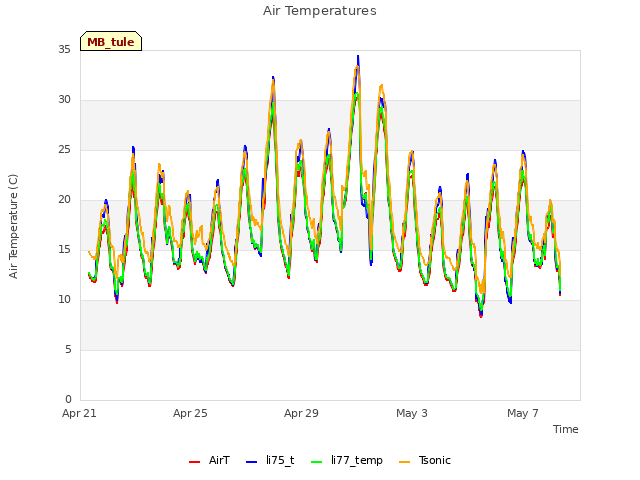Click the 25 y-axis tick label
This screenshot has width=640, height=480.
point(64,149)
